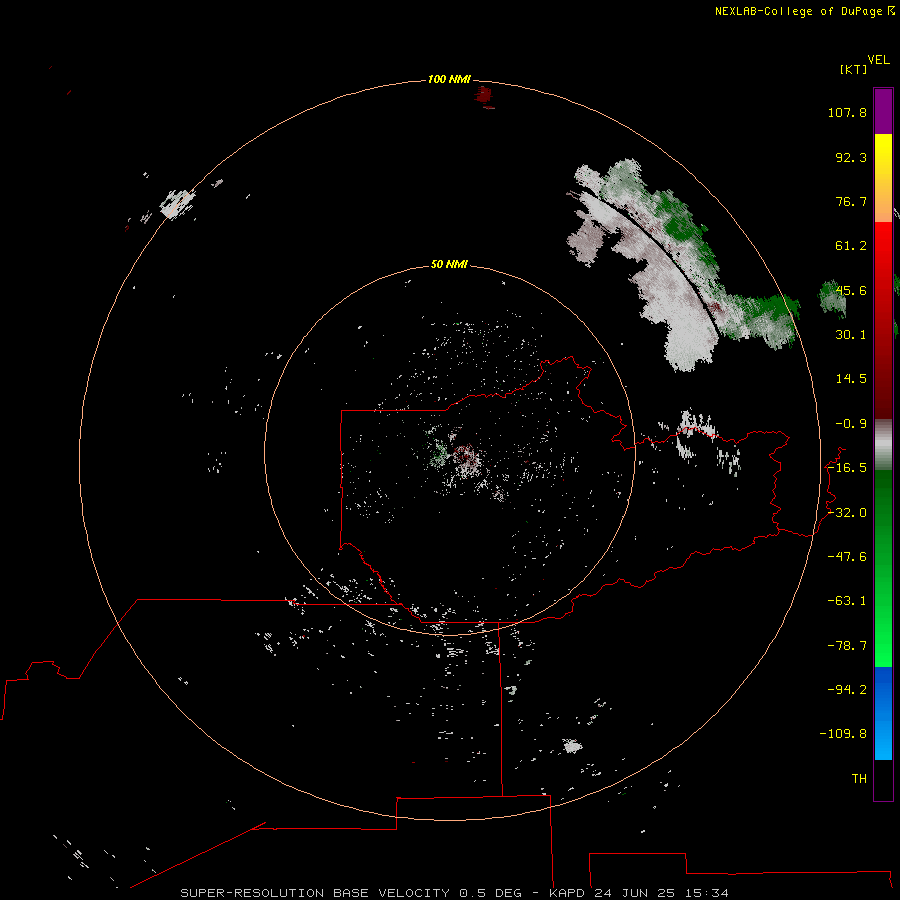Click the -109.8 velocity scale value
900x900 pixels.
pos(843,734)
